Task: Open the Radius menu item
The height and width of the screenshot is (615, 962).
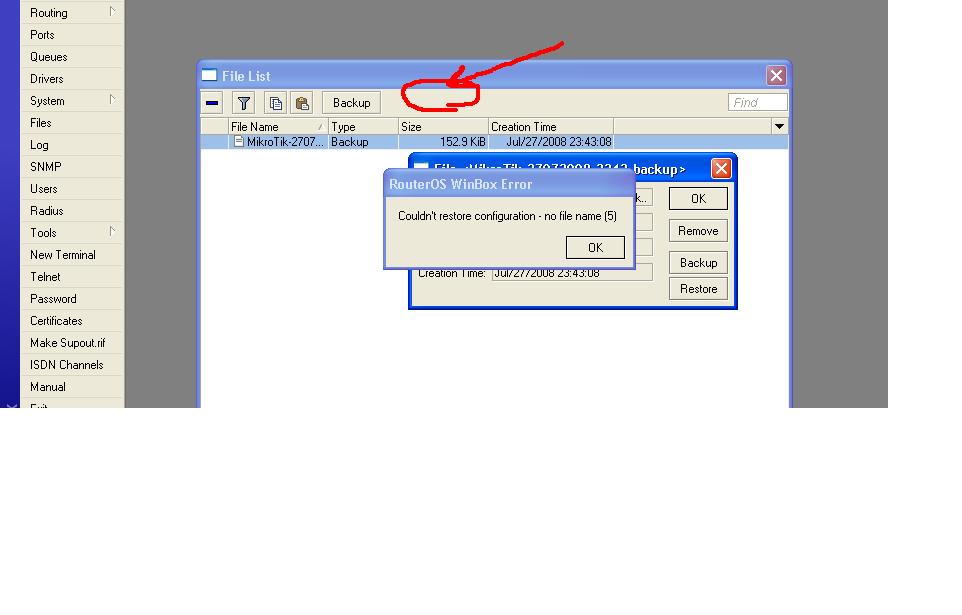Action: (x=72, y=211)
